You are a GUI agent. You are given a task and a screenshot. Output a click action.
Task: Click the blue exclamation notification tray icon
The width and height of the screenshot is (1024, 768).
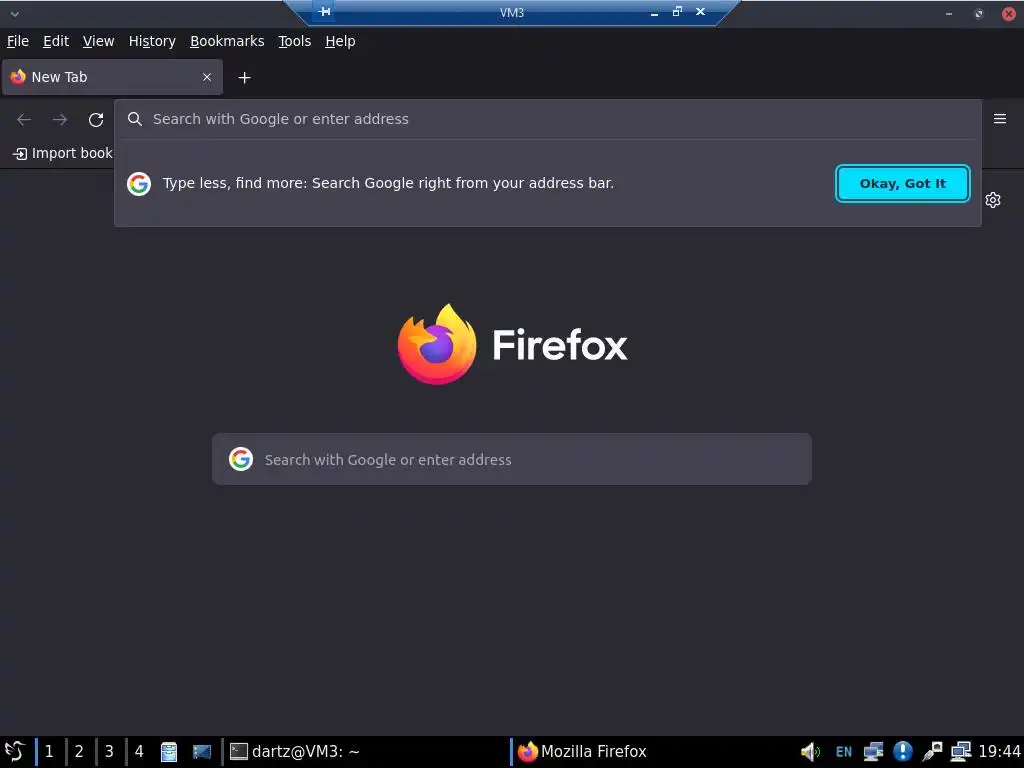coord(903,752)
